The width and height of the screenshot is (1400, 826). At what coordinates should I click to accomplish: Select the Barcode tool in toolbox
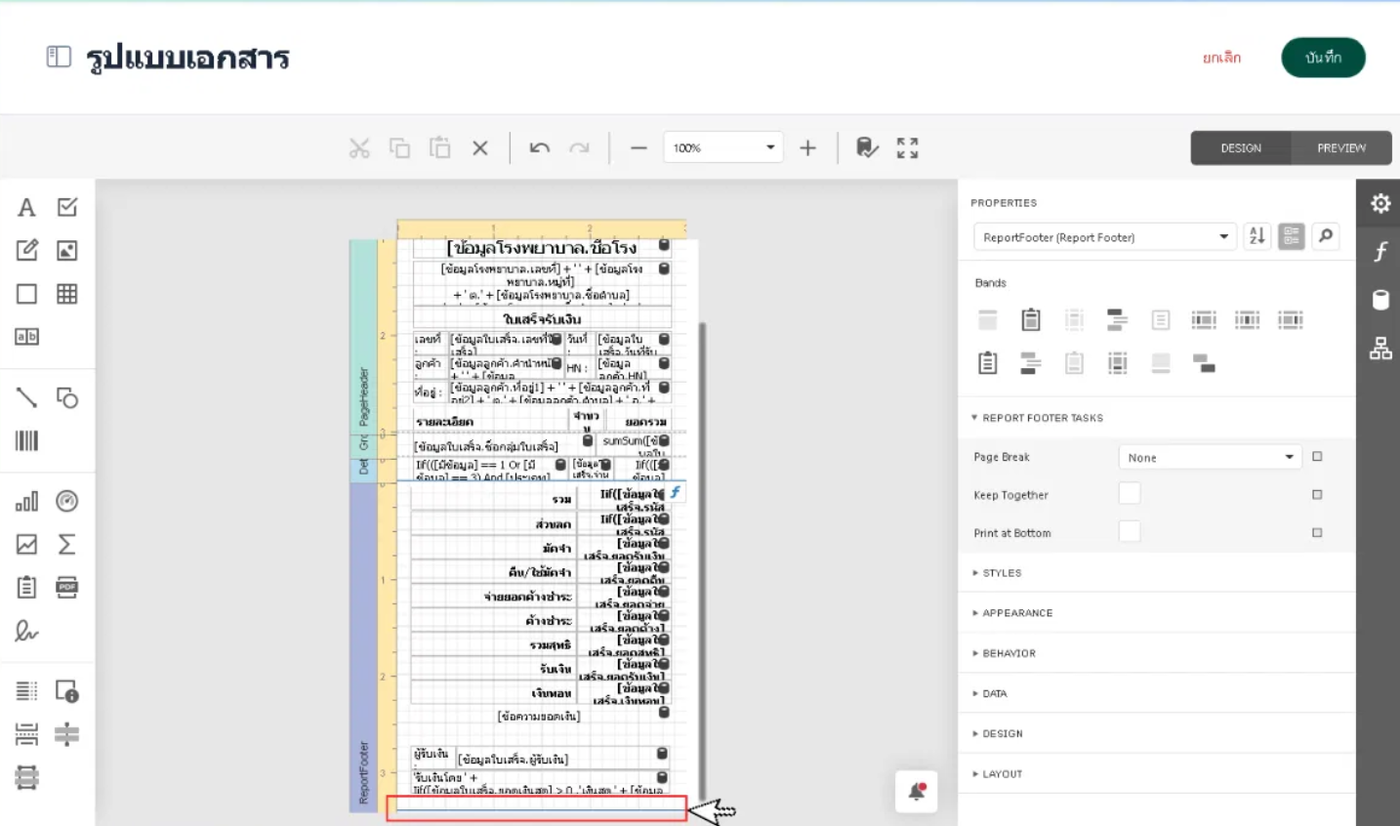click(x=27, y=441)
